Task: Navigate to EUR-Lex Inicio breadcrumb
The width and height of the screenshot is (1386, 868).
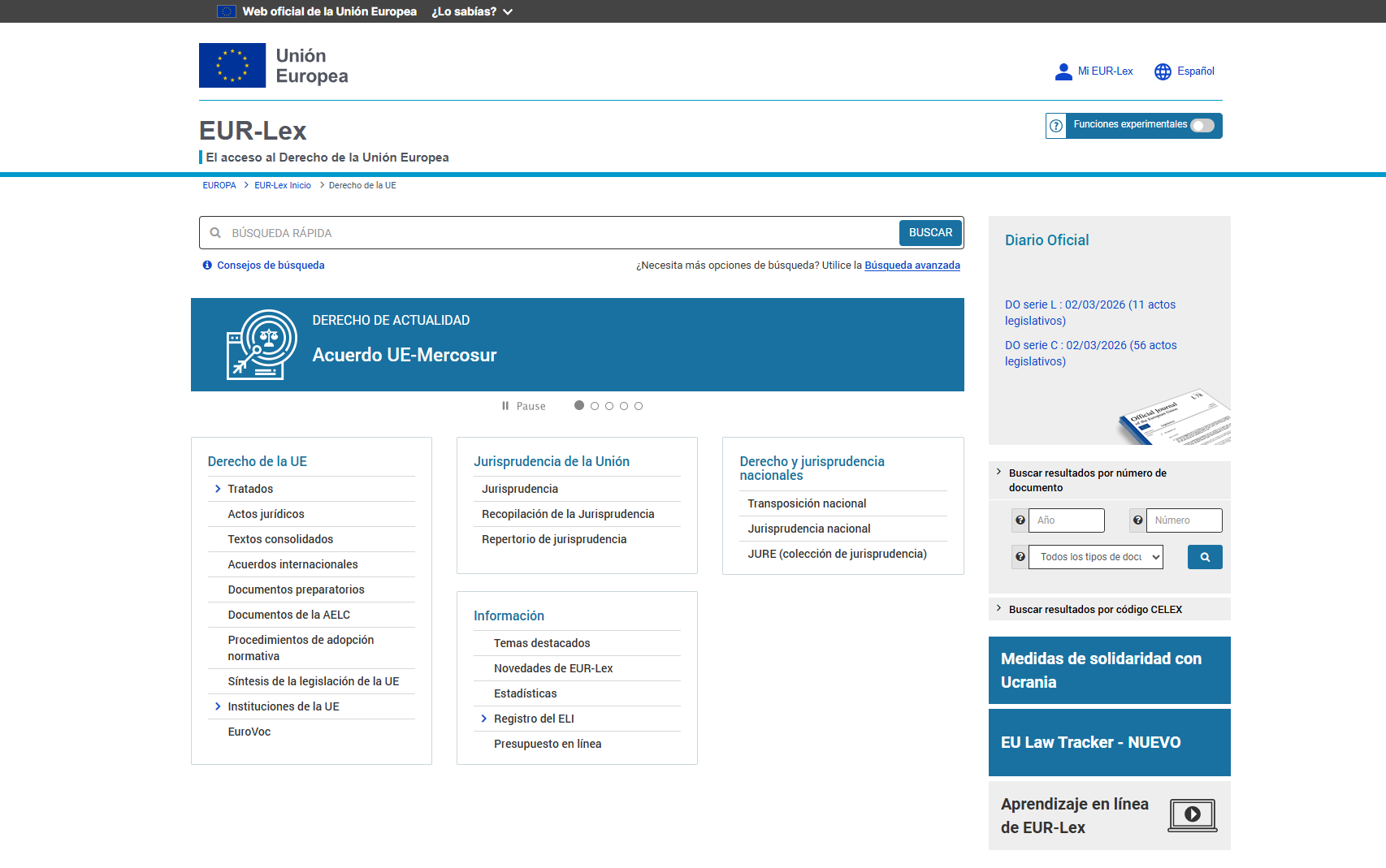Action: tap(282, 185)
